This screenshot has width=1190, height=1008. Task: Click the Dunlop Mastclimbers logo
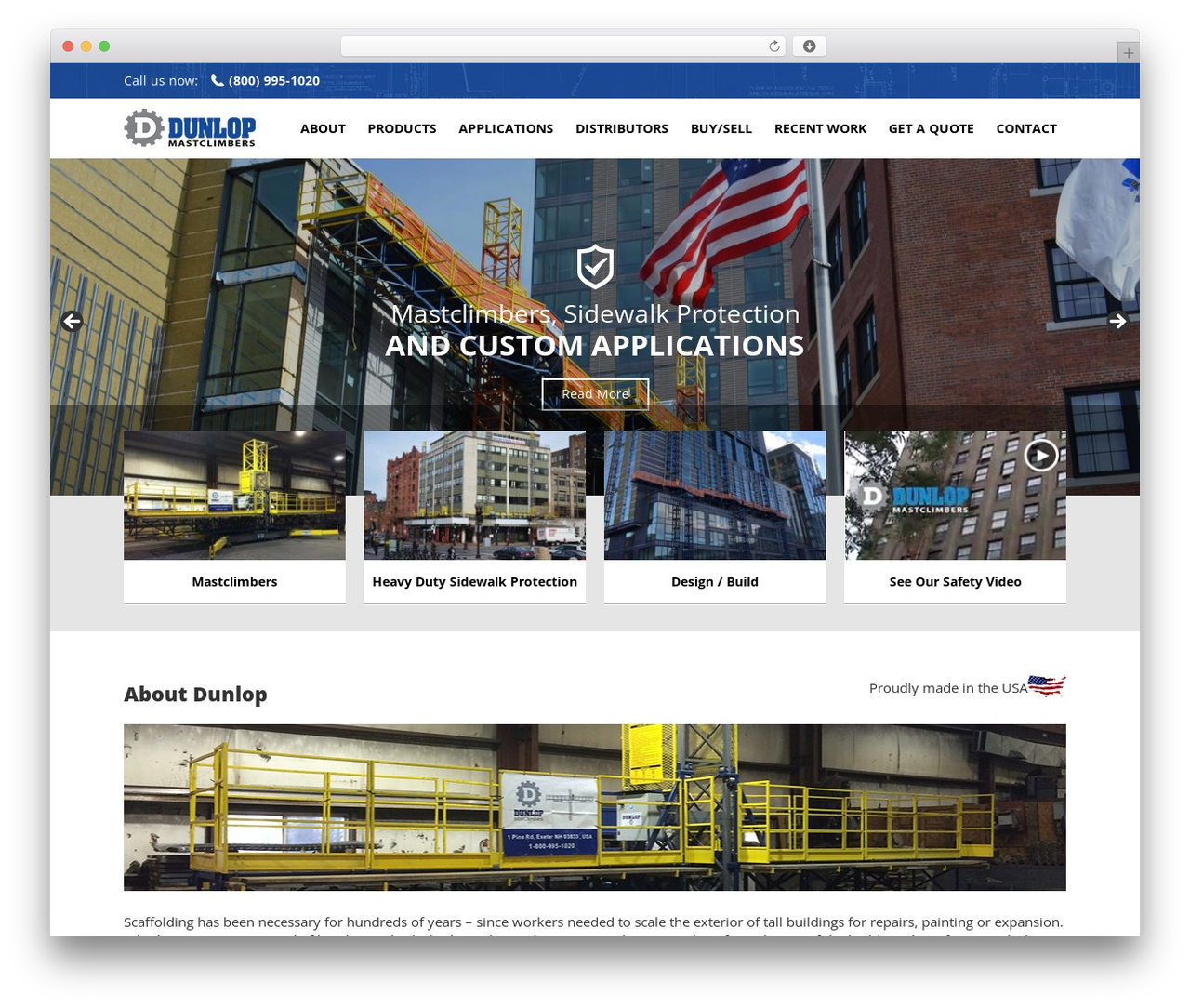pyautogui.click(x=190, y=128)
